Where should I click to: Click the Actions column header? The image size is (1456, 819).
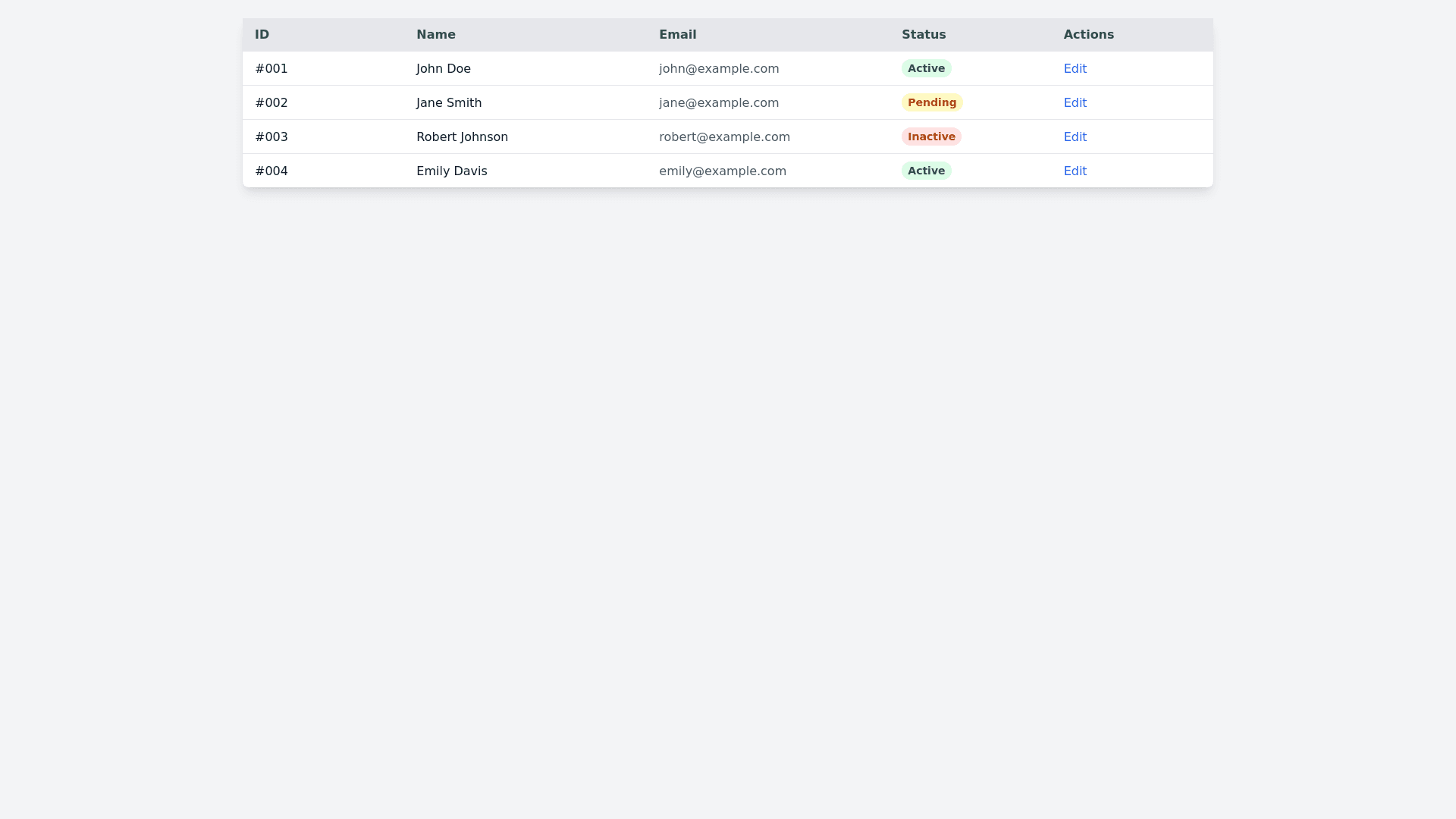coord(1088,35)
